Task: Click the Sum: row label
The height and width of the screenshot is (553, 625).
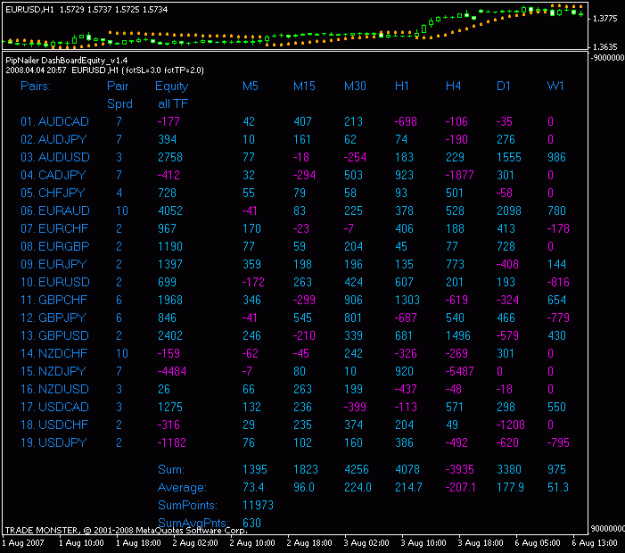Action: [x=171, y=469]
